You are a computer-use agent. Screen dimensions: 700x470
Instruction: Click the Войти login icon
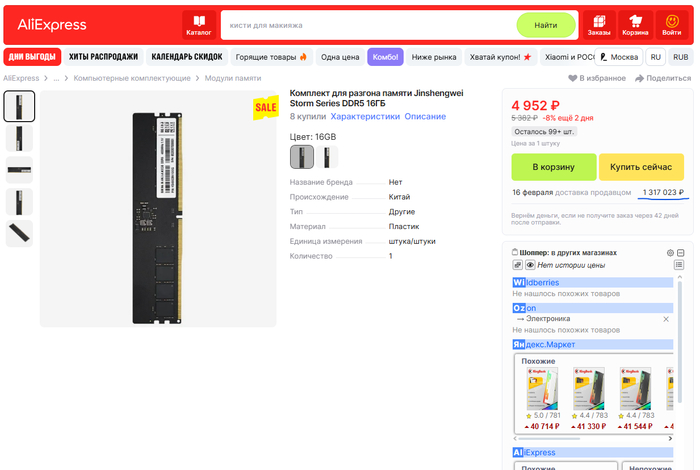pos(671,25)
